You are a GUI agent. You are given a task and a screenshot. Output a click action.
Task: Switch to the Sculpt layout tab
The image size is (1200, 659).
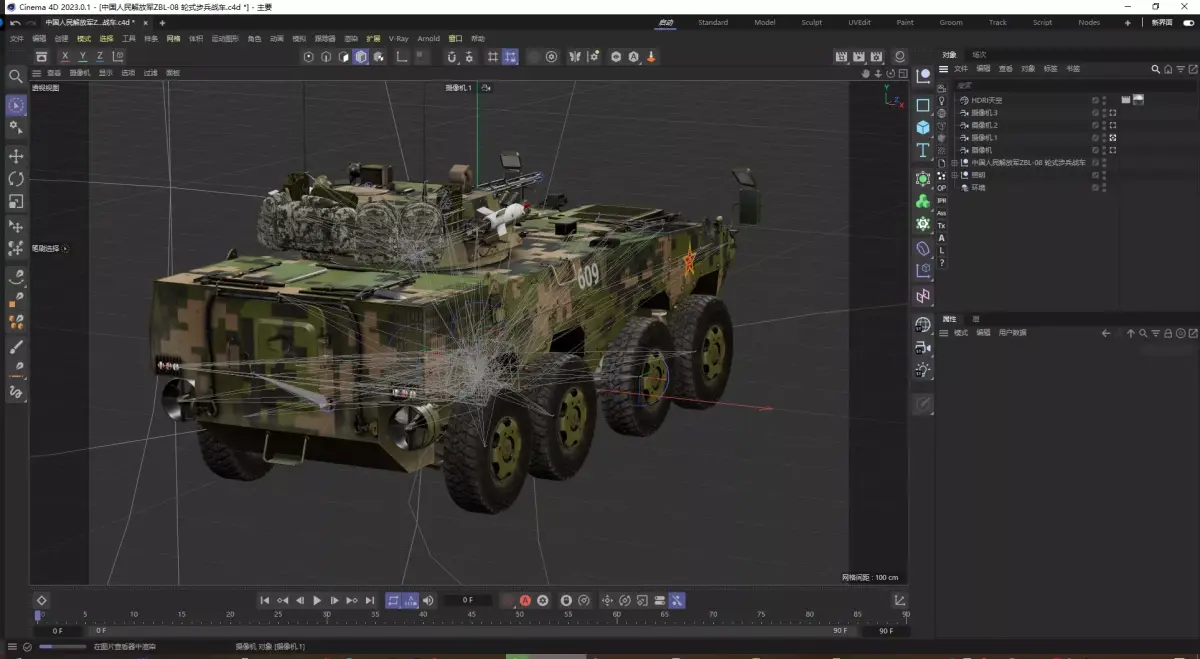812,22
